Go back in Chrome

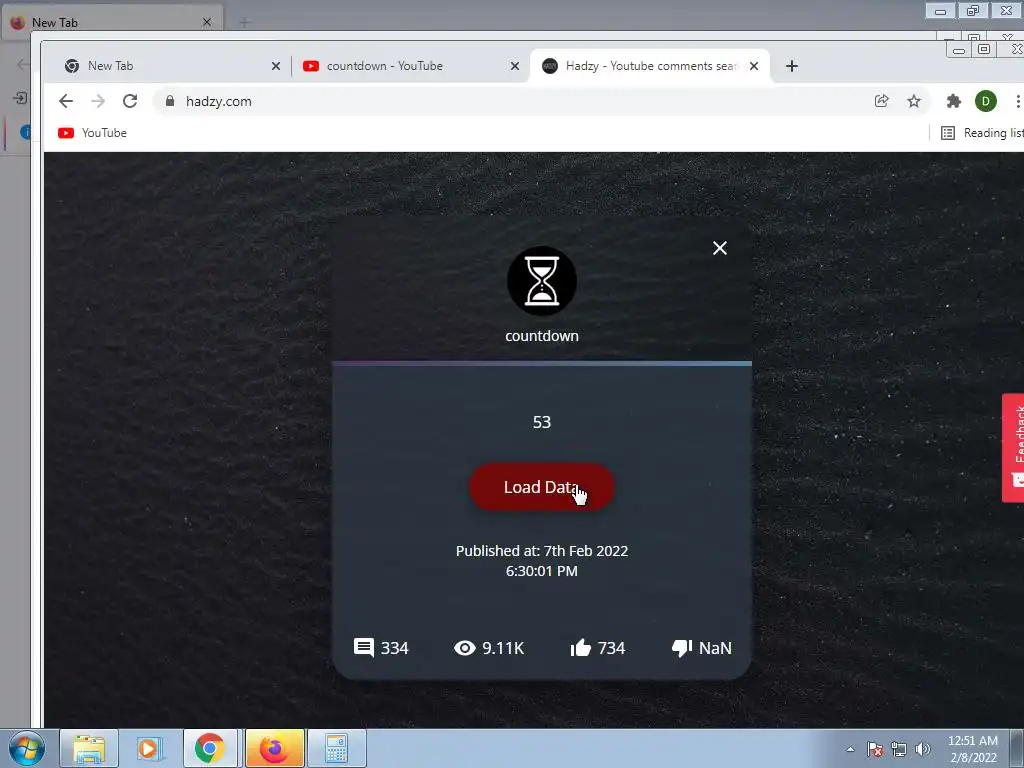point(66,101)
